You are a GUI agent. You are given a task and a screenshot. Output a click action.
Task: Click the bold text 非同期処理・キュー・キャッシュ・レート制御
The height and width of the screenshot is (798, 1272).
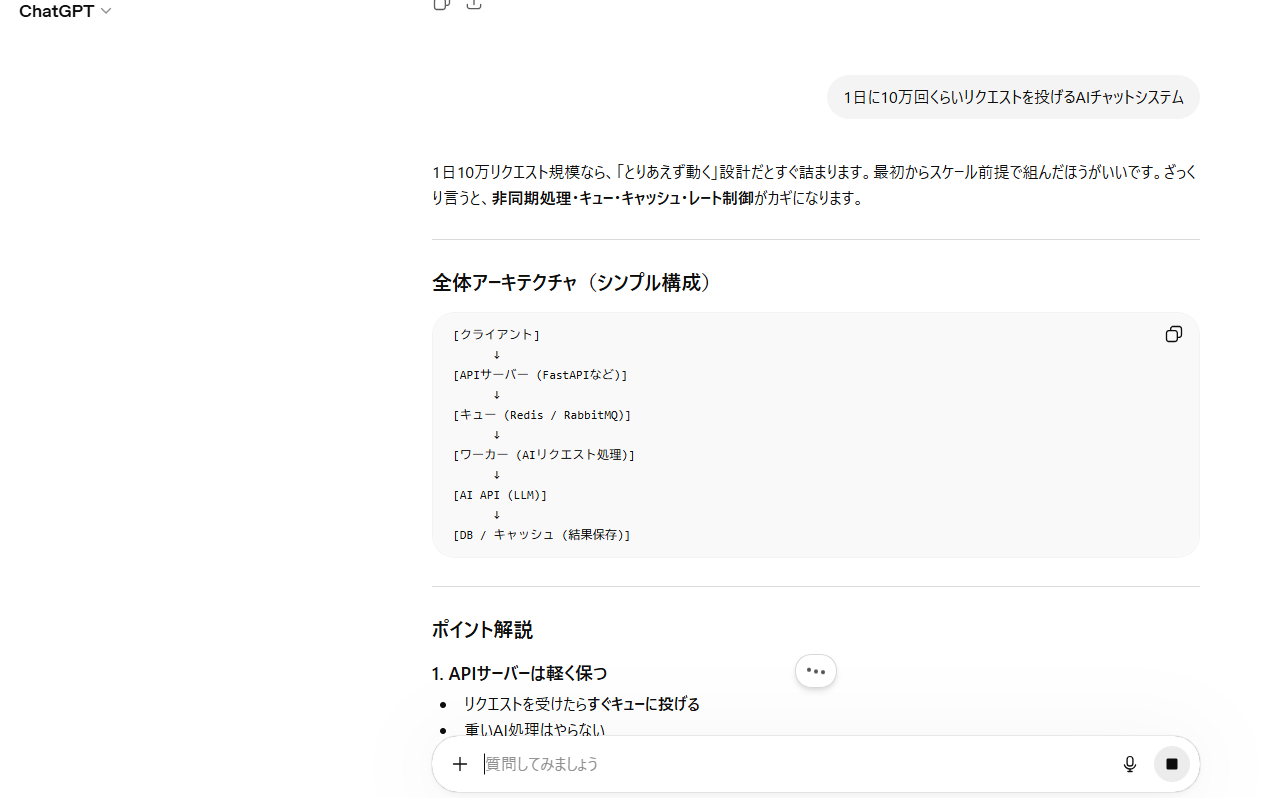click(622, 198)
